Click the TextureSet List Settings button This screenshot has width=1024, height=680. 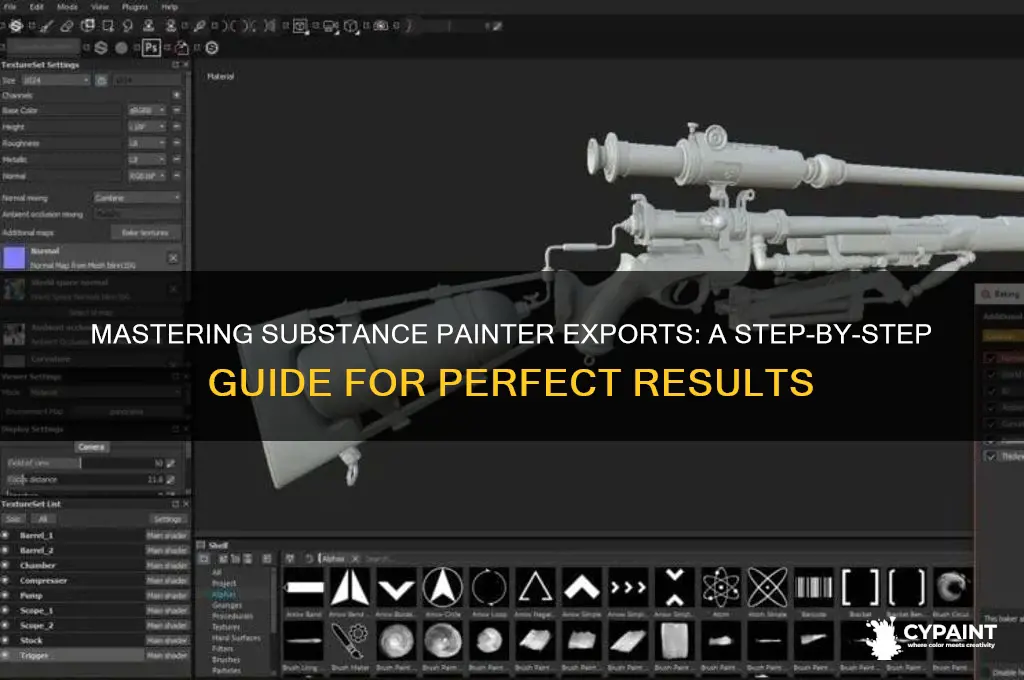[168, 519]
